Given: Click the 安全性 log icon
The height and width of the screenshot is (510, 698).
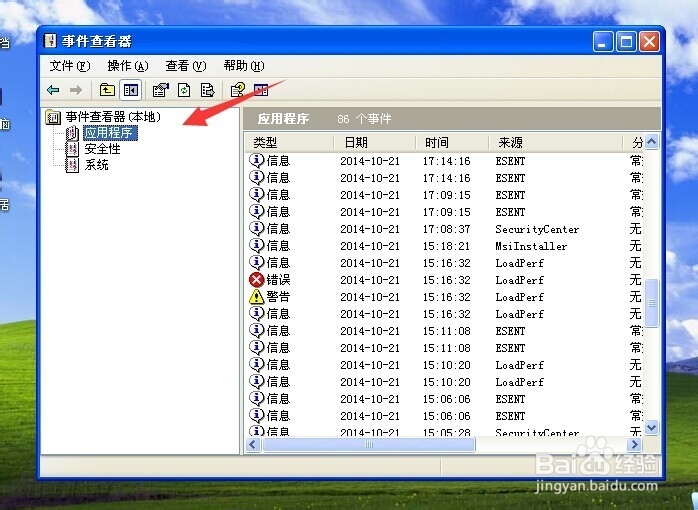Looking at the screenshot, I should pos(72,149).
